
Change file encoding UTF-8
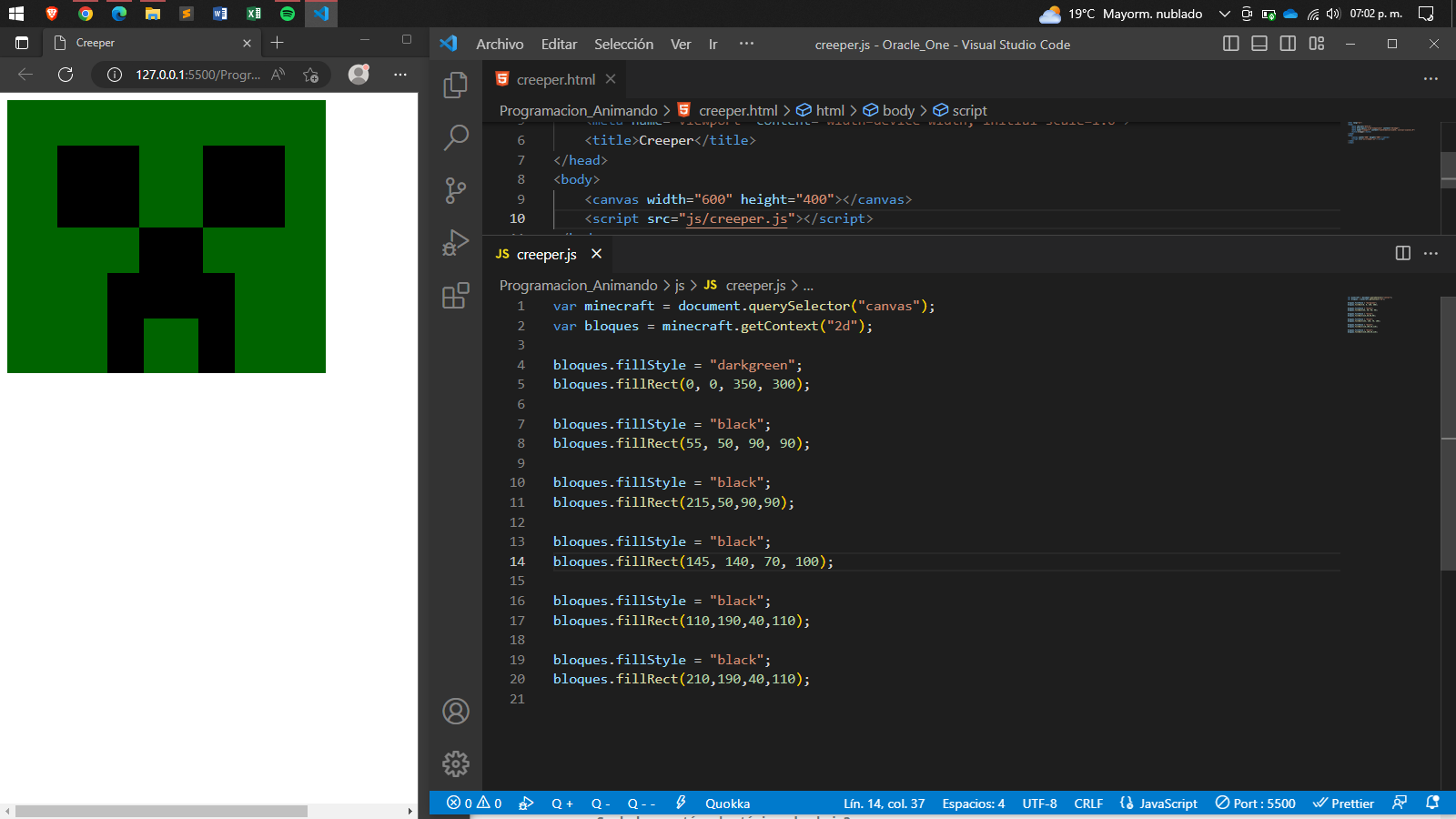pyautogui.click(x=1039, y=804)
